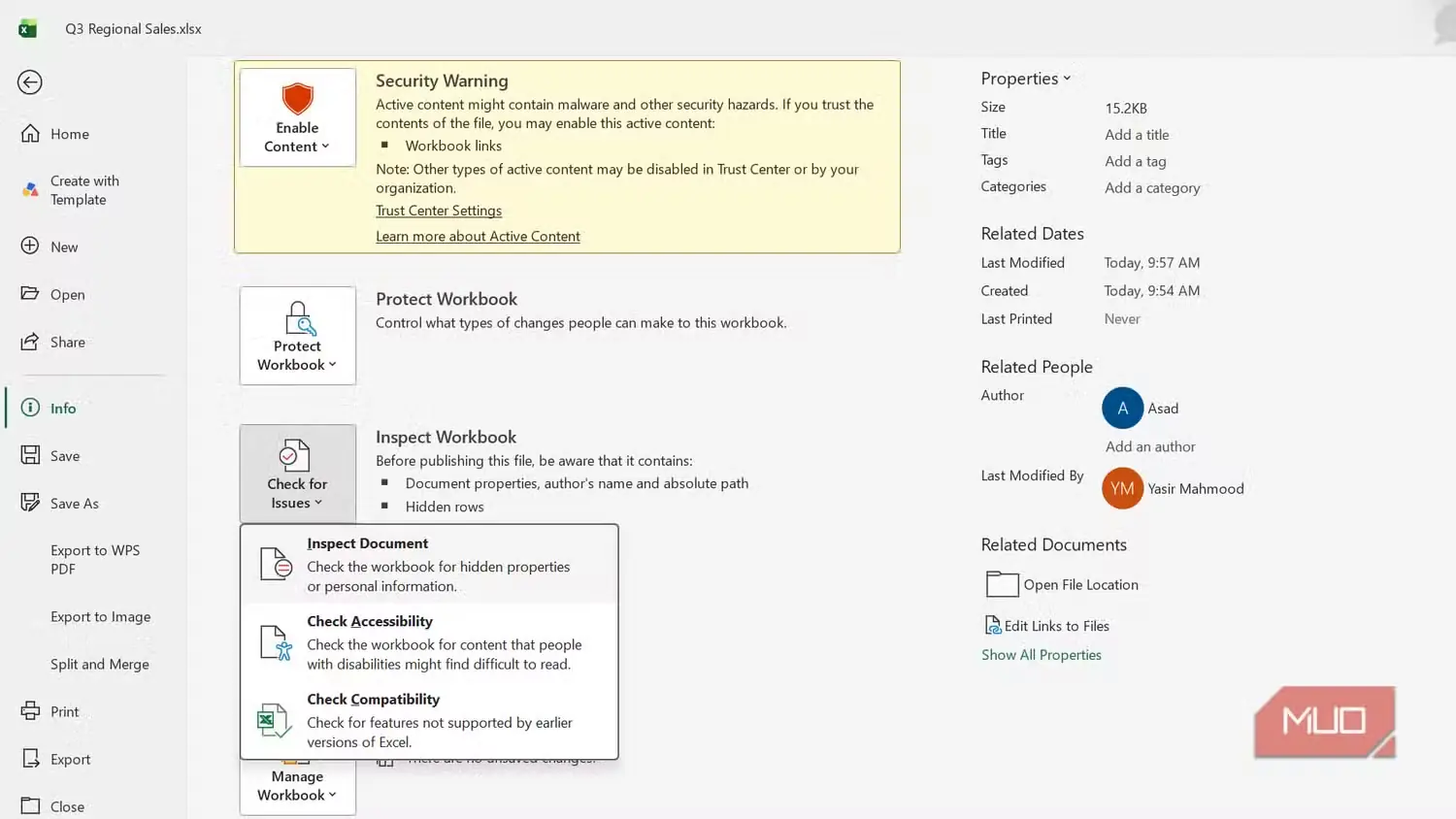The image size is (1456, 819).
Task: Click Show All Properties link
Action: coord(1042,655)
